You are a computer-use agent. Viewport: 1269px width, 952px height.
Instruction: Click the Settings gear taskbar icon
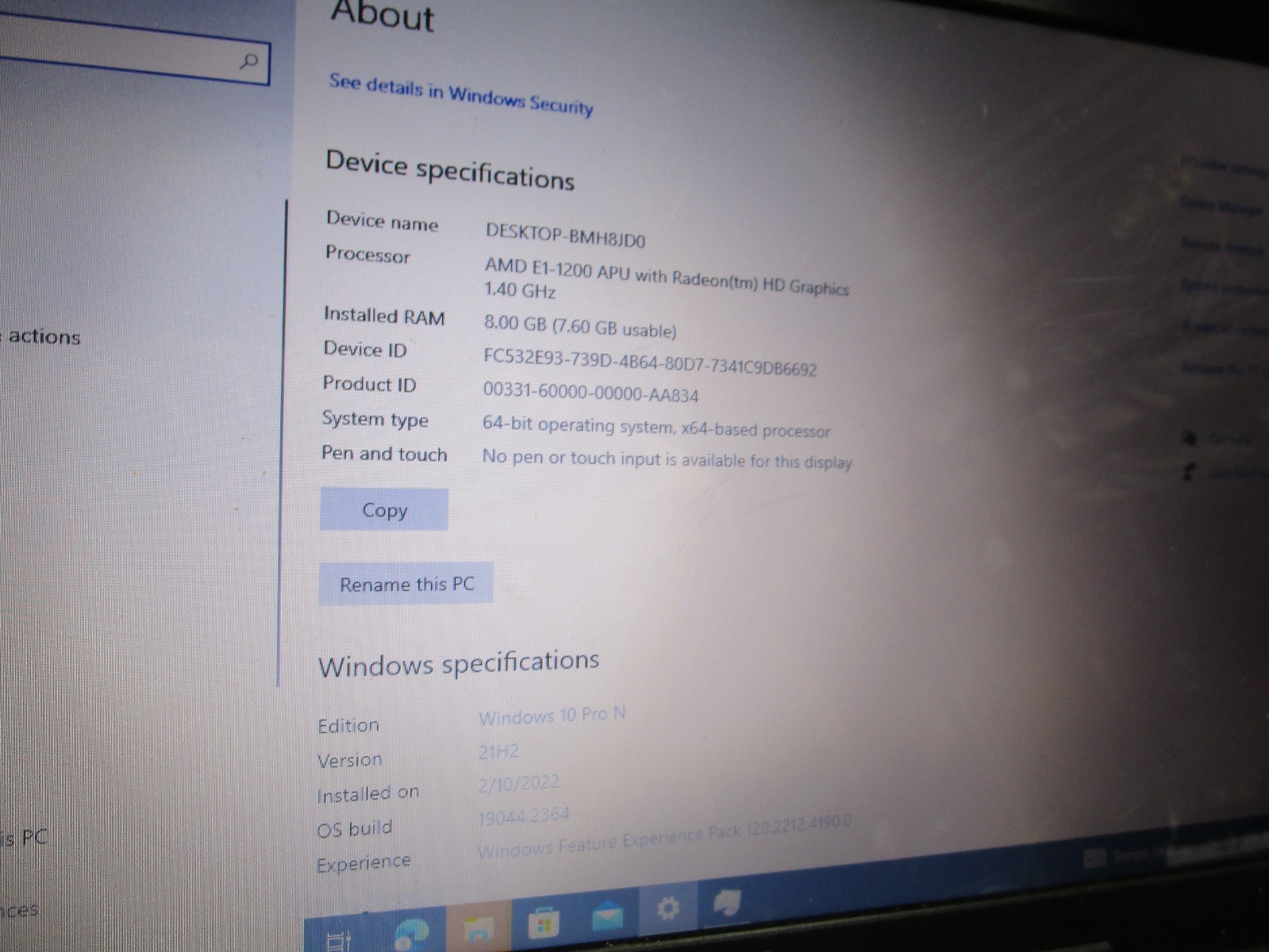coord(667,907)
